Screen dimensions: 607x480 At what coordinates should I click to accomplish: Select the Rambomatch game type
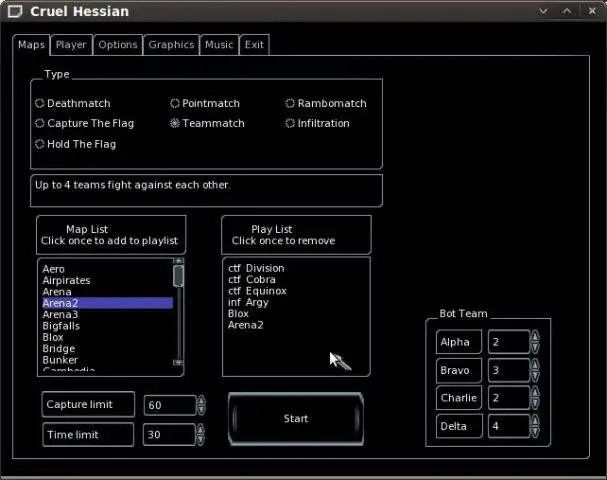[326, 103]
